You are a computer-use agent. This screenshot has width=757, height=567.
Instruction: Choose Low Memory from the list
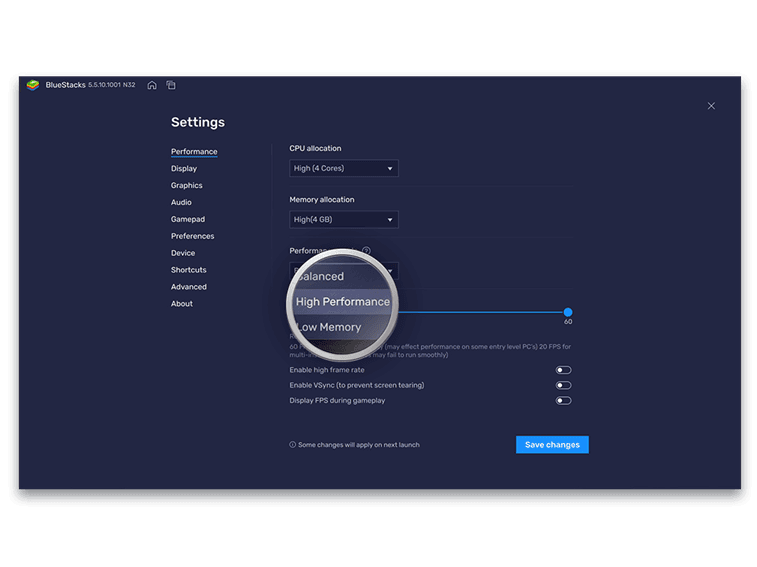(x=329, y=327)
